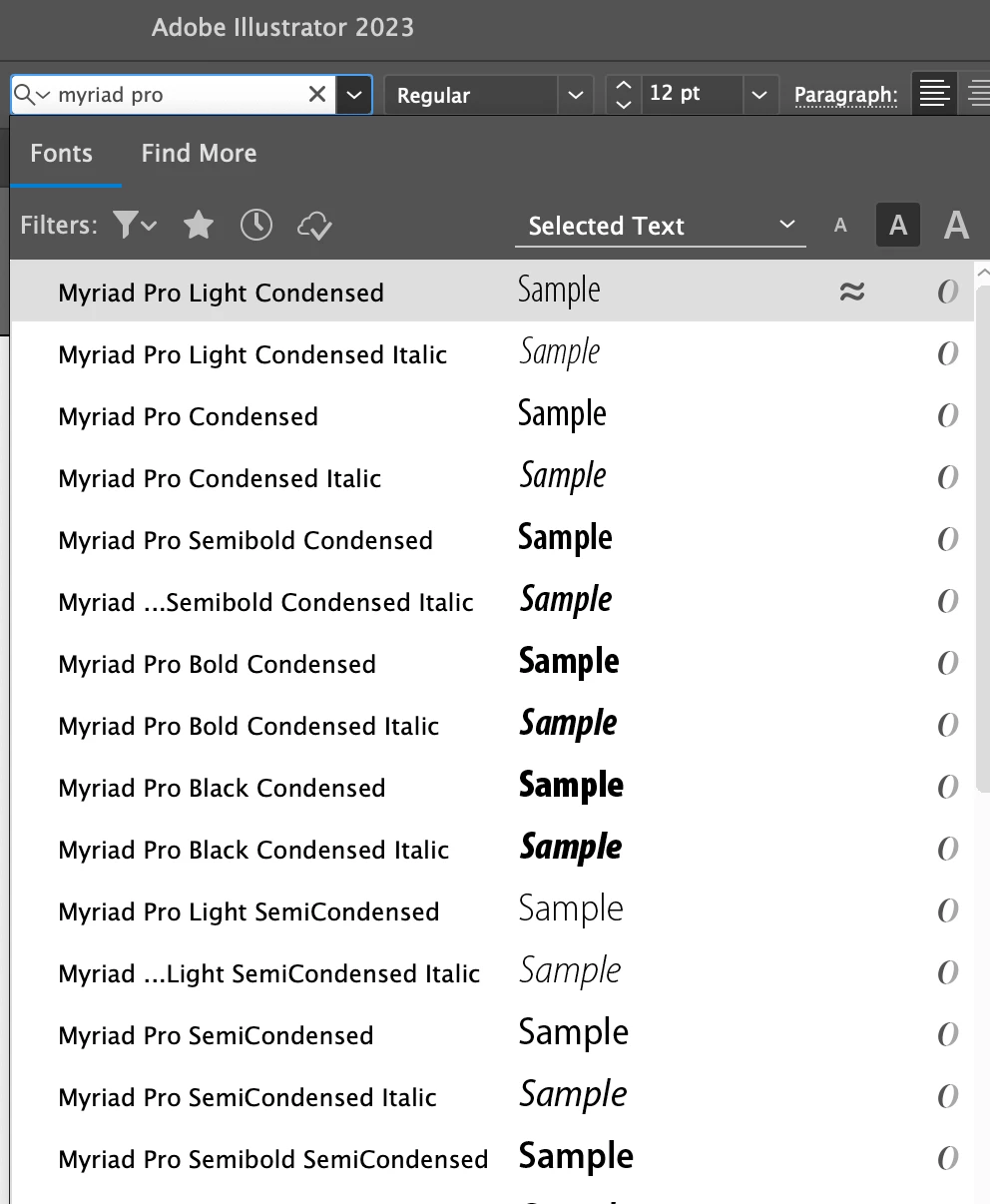
Task: Show fonts similar to Light Condensed
Action: coord(851,292)
